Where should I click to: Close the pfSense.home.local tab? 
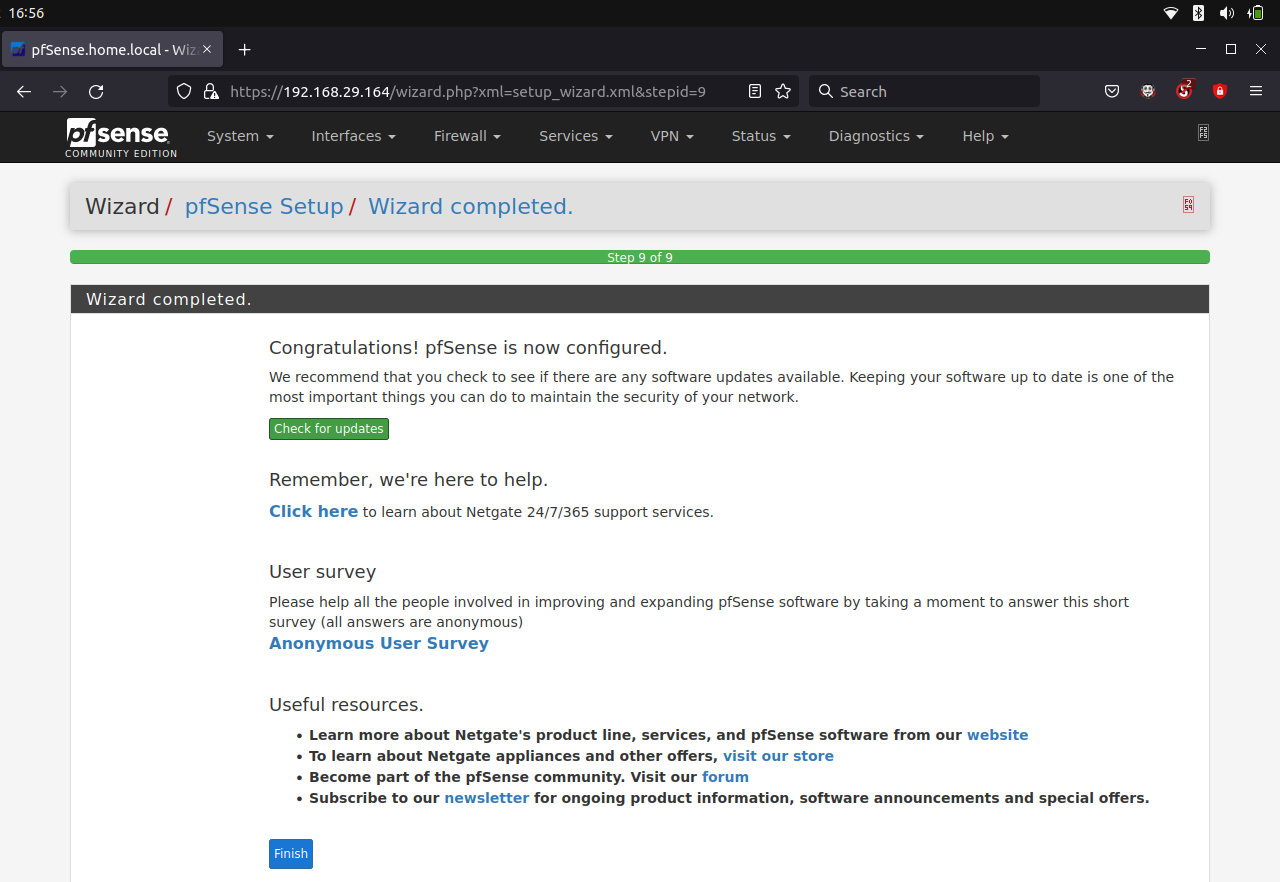tap(207, 49)
